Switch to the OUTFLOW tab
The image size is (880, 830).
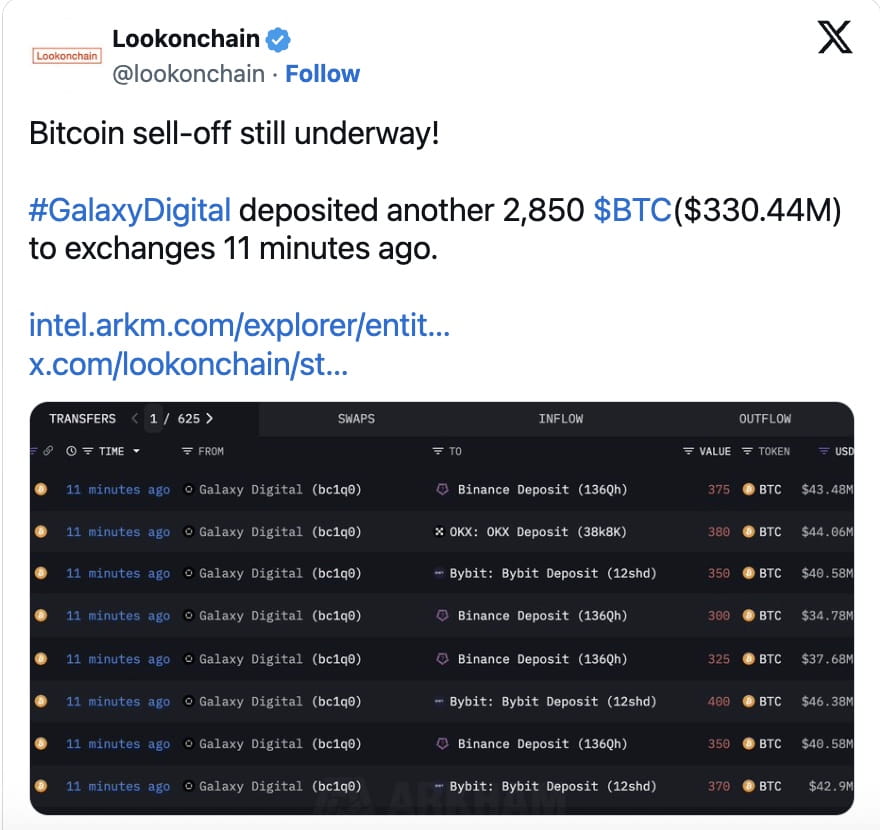[x=765, y=419]
